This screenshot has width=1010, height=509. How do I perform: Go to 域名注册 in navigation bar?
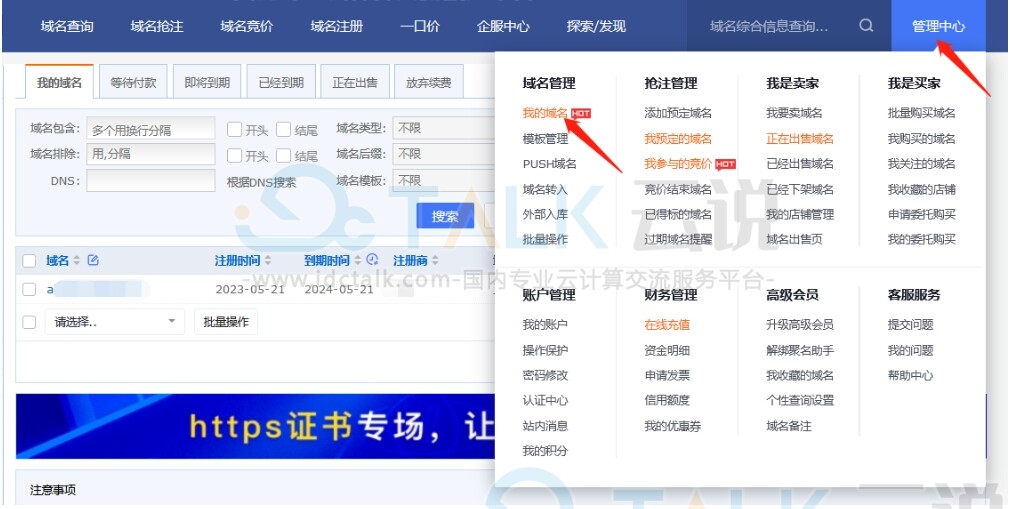(337, 26)
